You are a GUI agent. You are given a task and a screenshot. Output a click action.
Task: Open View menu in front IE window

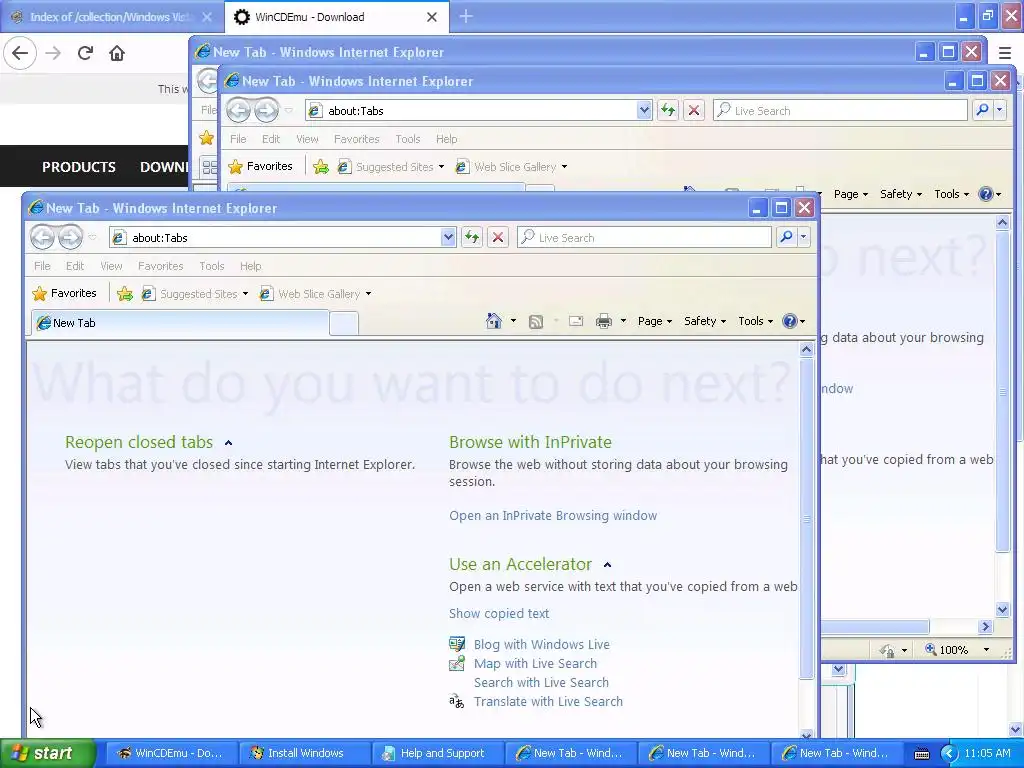click(111, 266)
